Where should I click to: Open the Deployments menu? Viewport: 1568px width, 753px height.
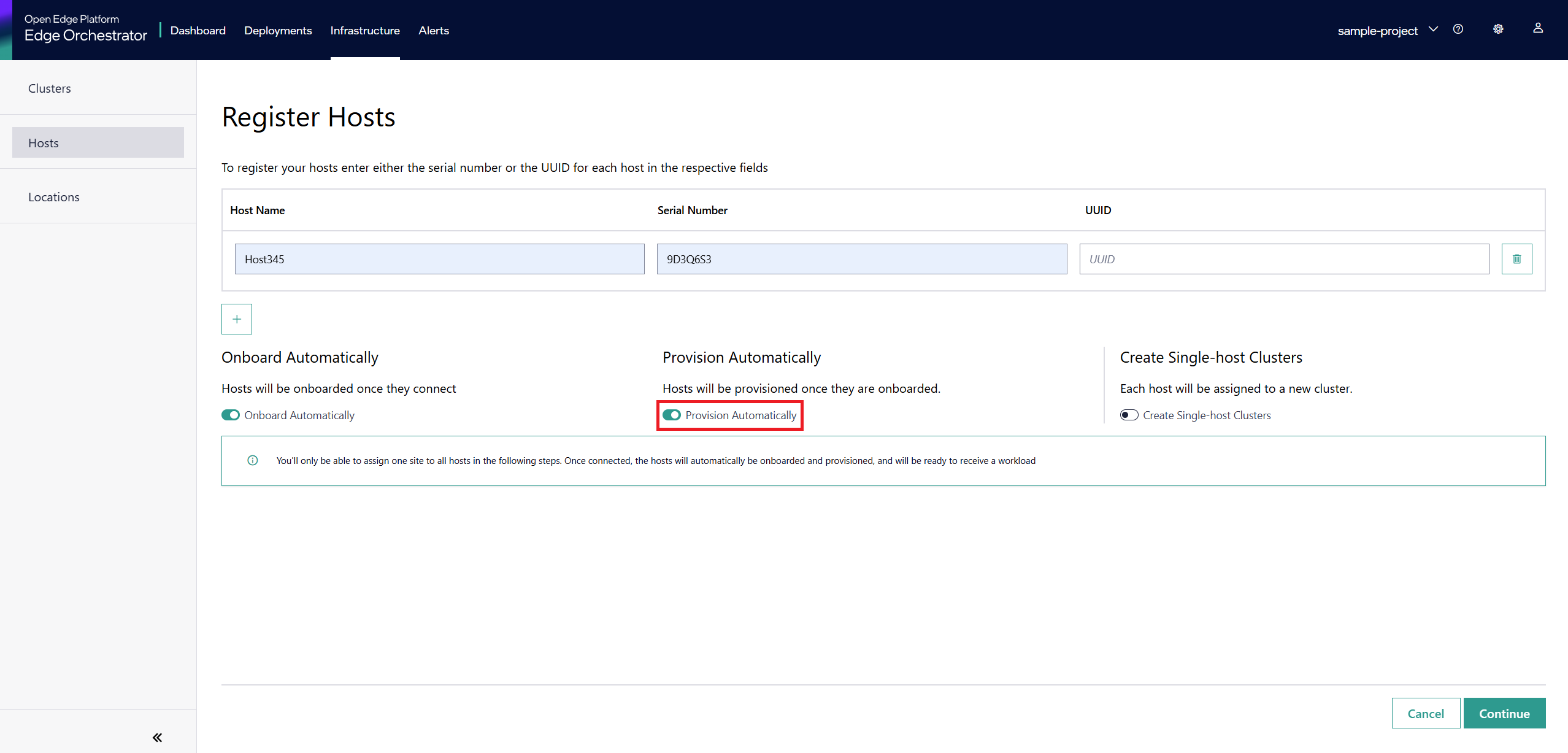point(277,30)
